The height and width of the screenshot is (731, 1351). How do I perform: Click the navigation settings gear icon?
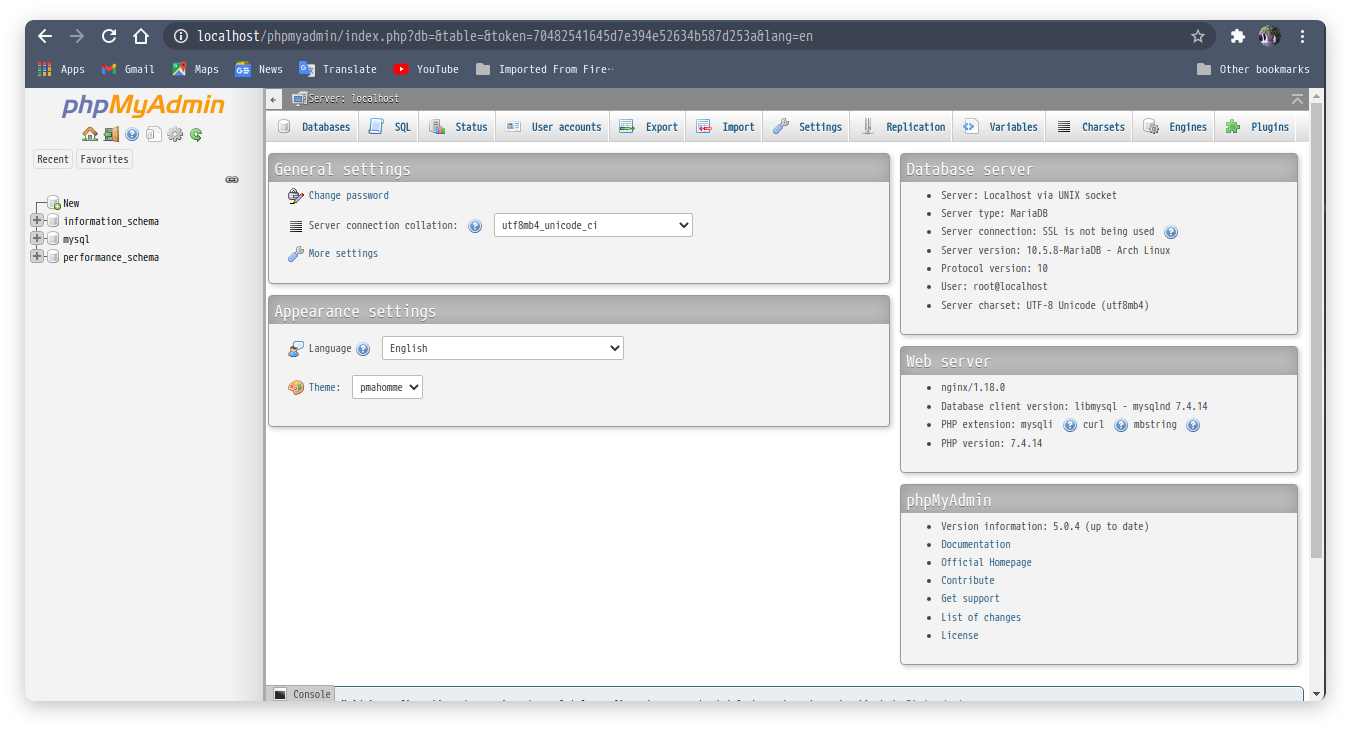tap(175, 134)
